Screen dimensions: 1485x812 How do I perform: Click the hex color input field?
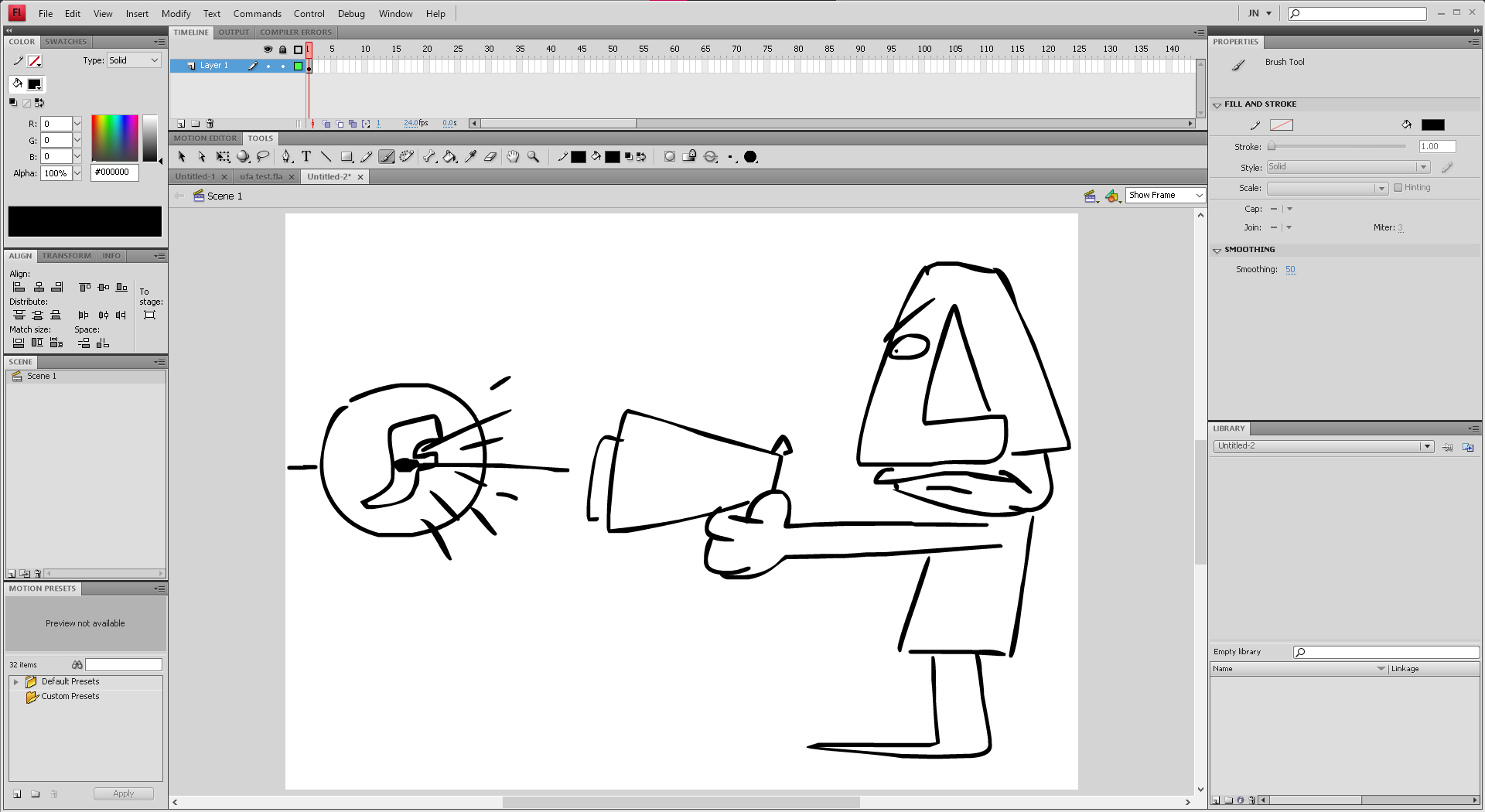tap(114, 172)
